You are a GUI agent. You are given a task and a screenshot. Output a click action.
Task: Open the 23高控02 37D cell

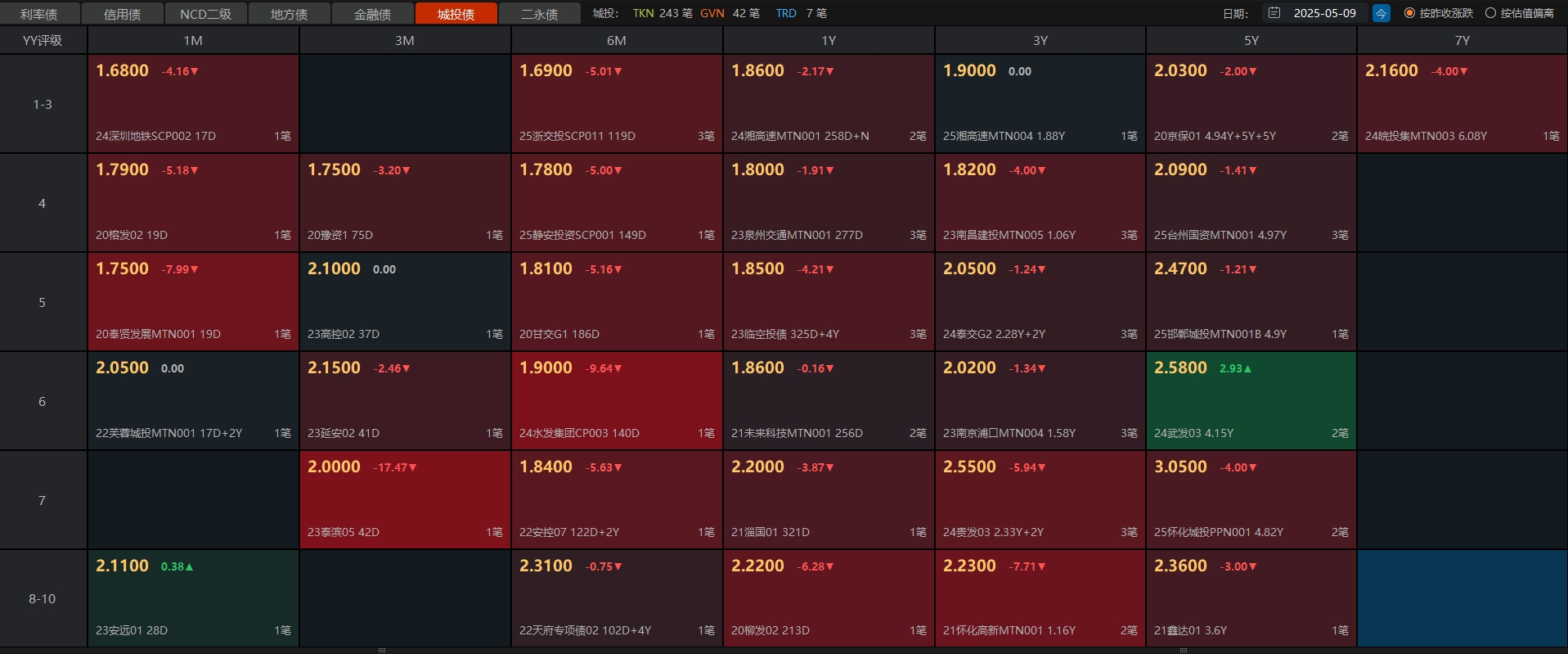[x=405, y=302]
